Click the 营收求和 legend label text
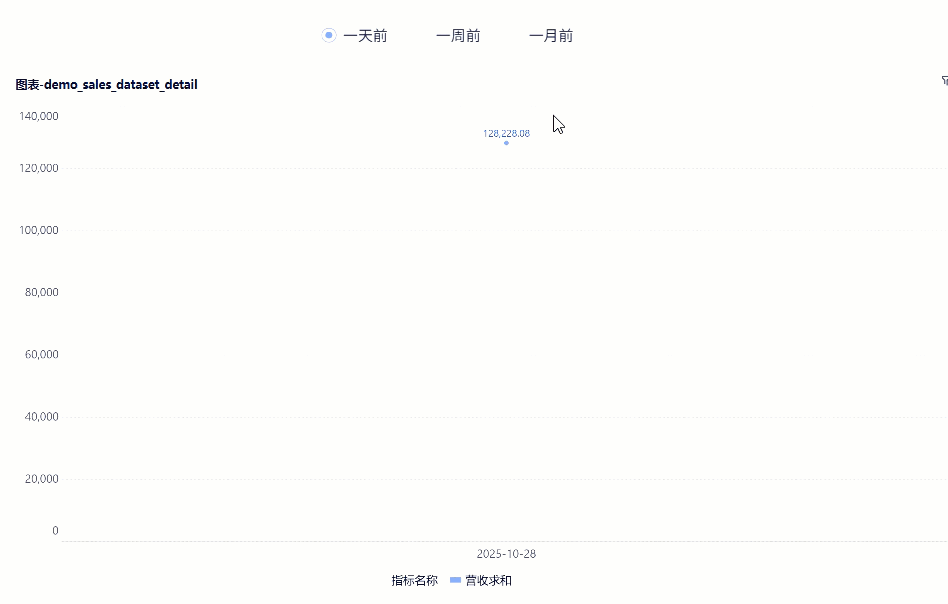This screenshot has width=948, height=604. click(487, 580)
